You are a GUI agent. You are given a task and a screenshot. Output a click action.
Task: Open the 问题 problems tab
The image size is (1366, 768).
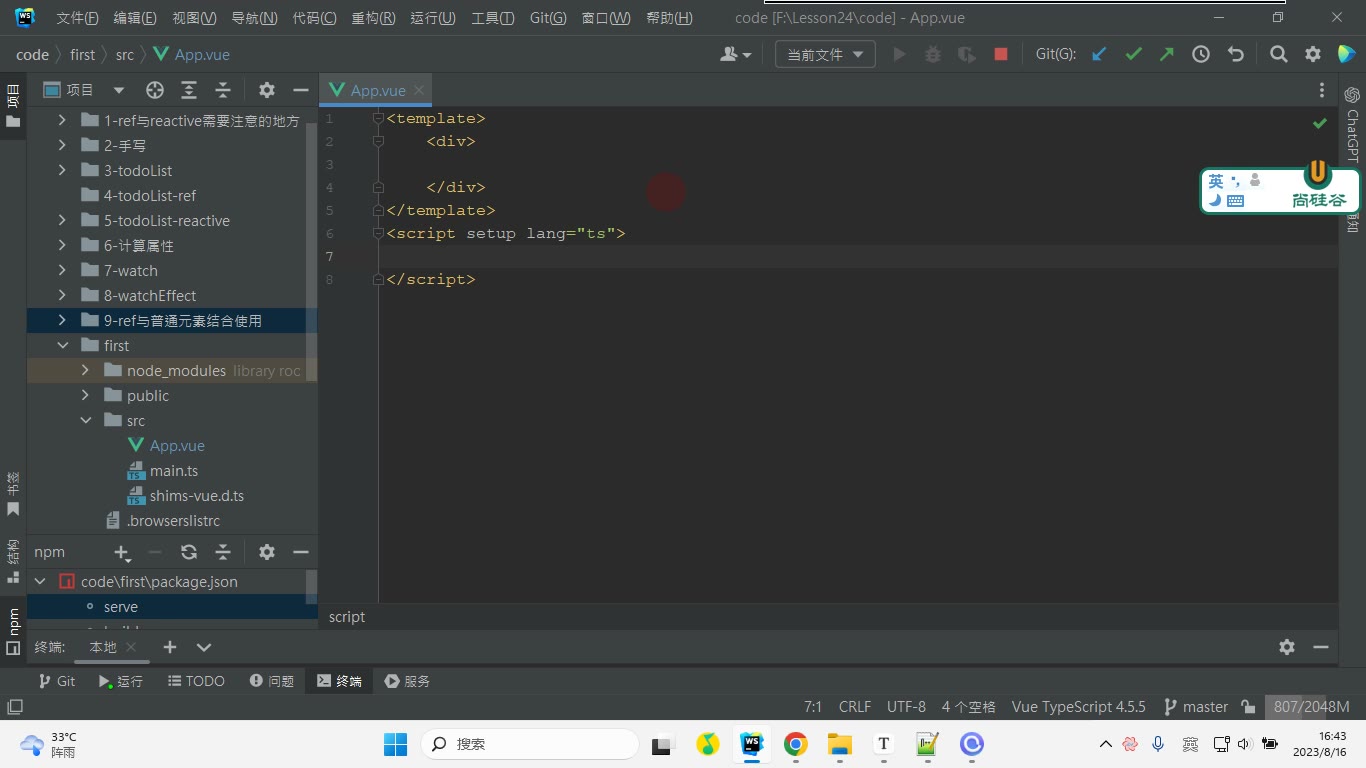[272, 681]
